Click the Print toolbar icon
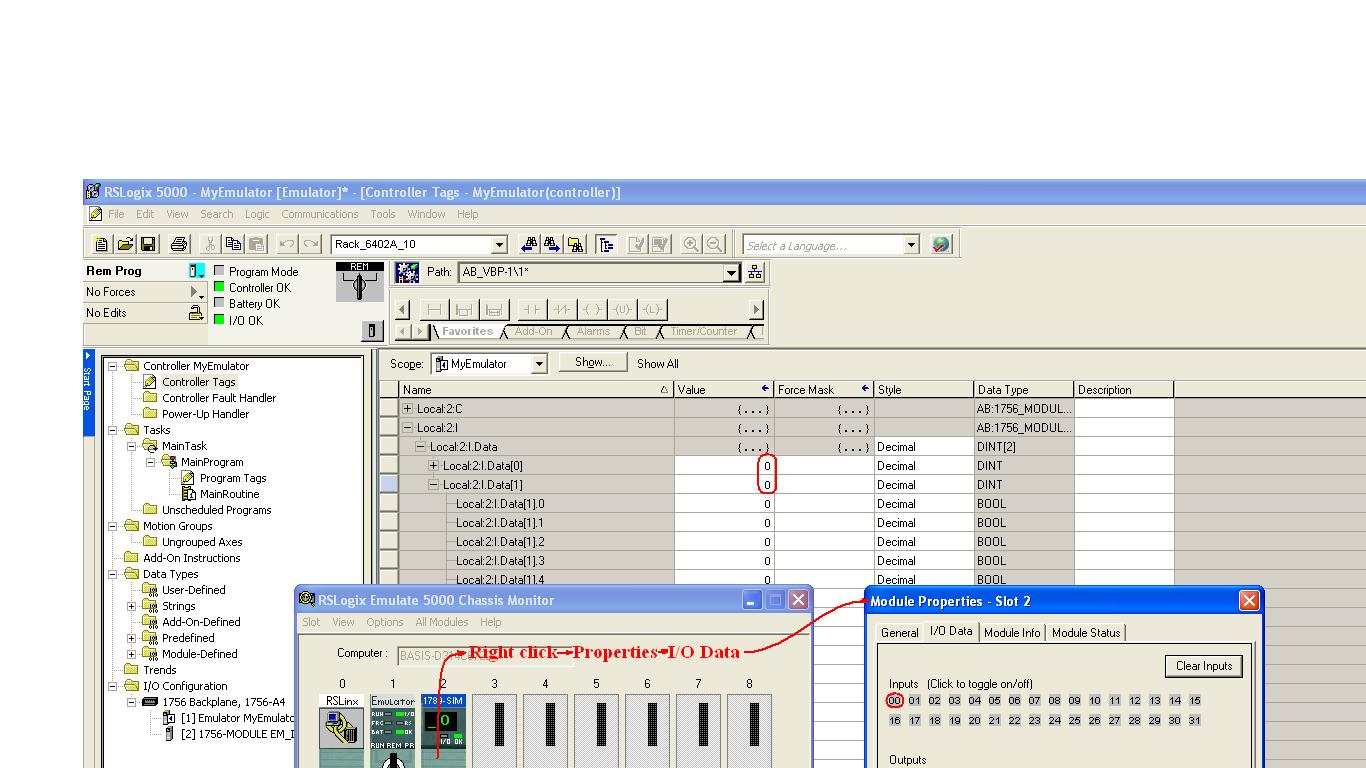 pos(179,244)
